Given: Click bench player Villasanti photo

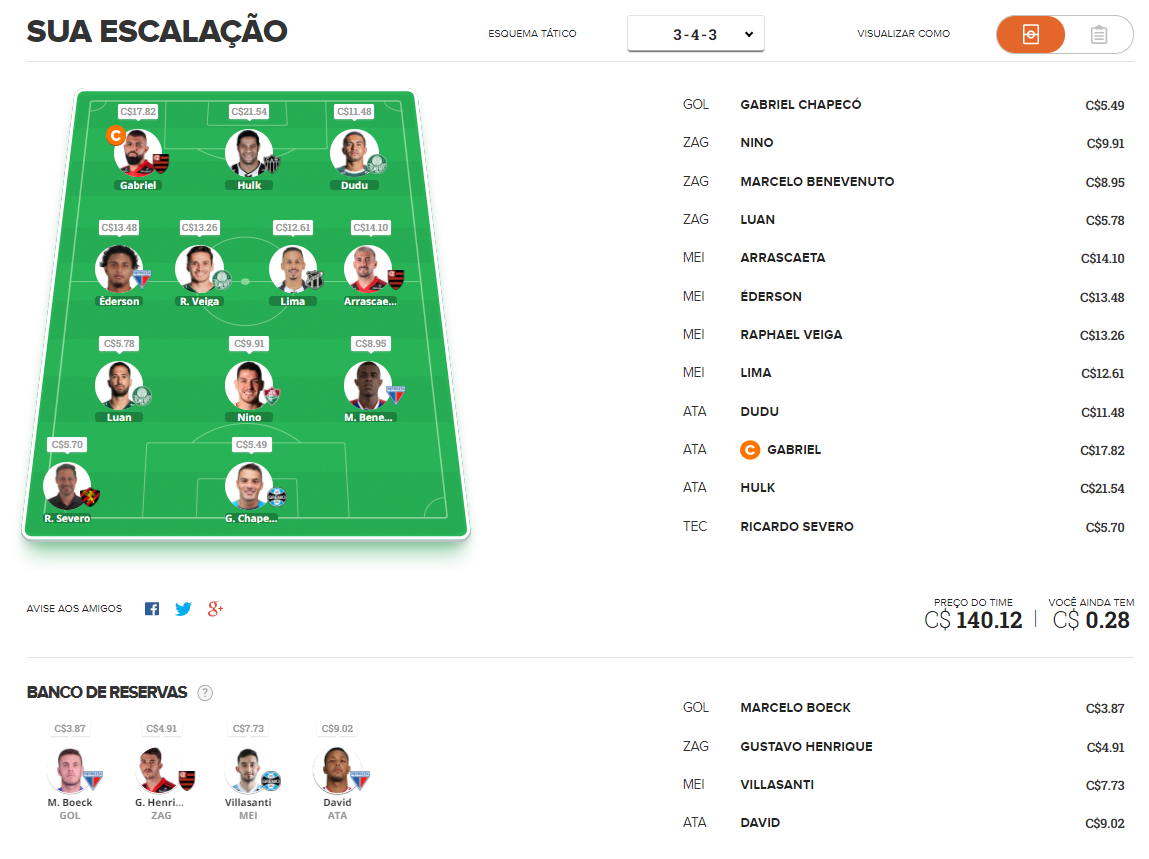Looking at the screenshot, I should pos(248,770).
